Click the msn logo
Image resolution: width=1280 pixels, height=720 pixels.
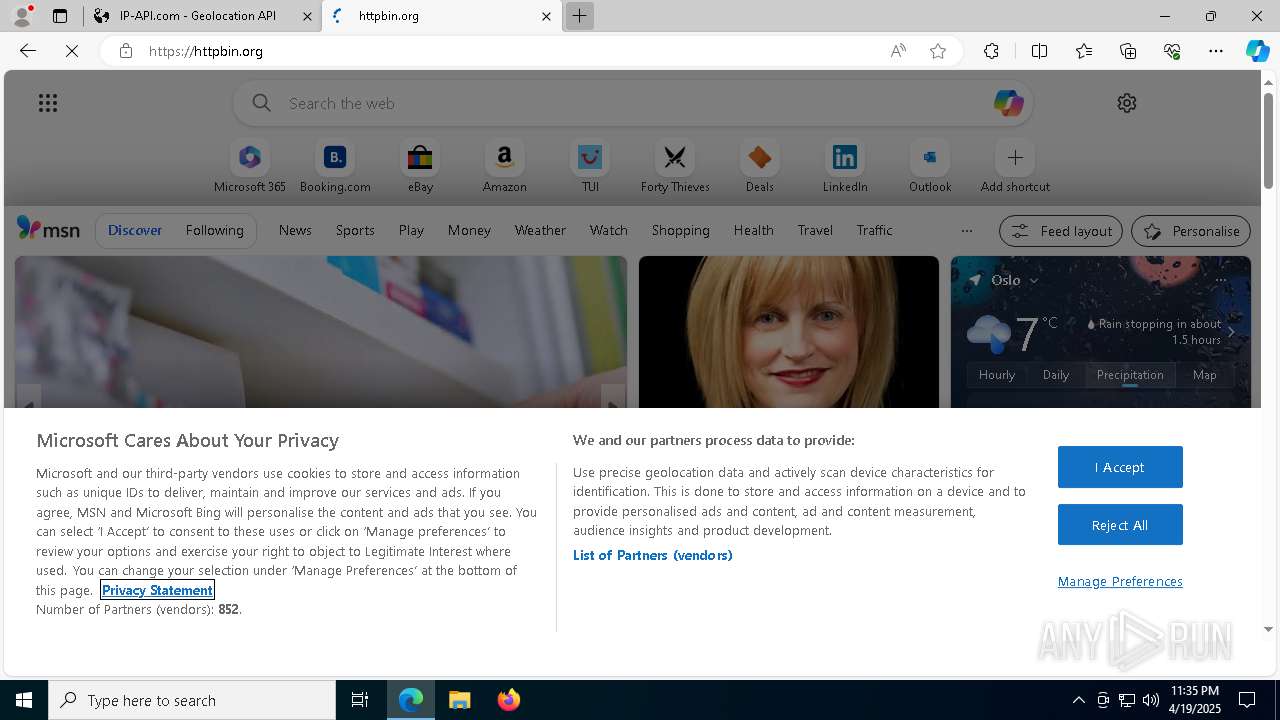48,229
